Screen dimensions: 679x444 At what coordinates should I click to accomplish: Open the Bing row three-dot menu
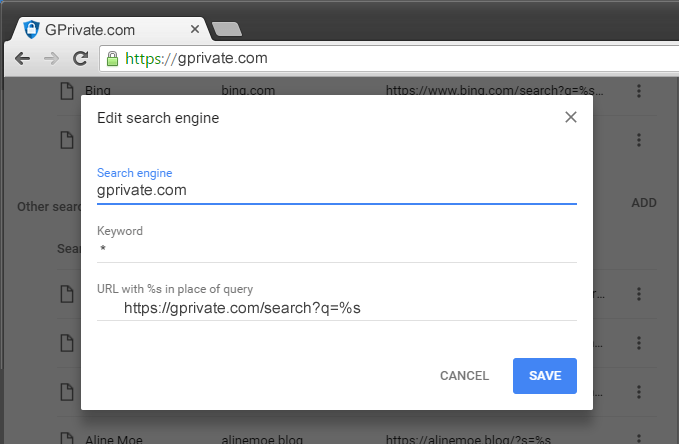point(639,91)
